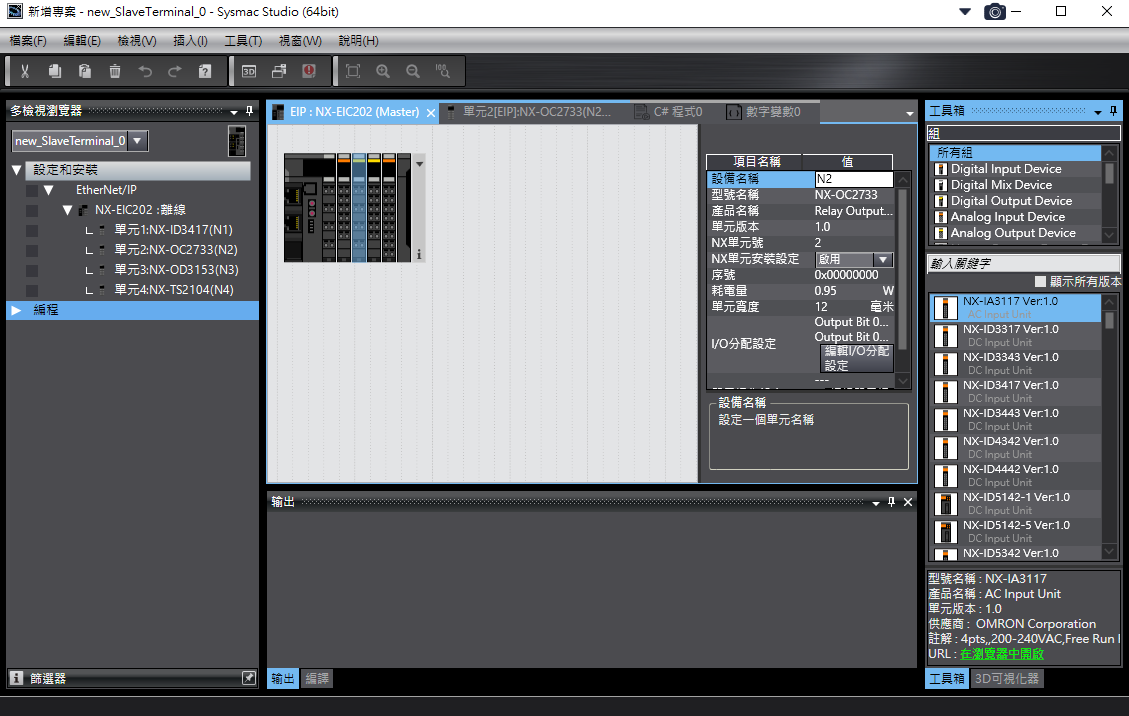
Task: Open the 輸出 panel options arrow
Action: pos(876,504)
